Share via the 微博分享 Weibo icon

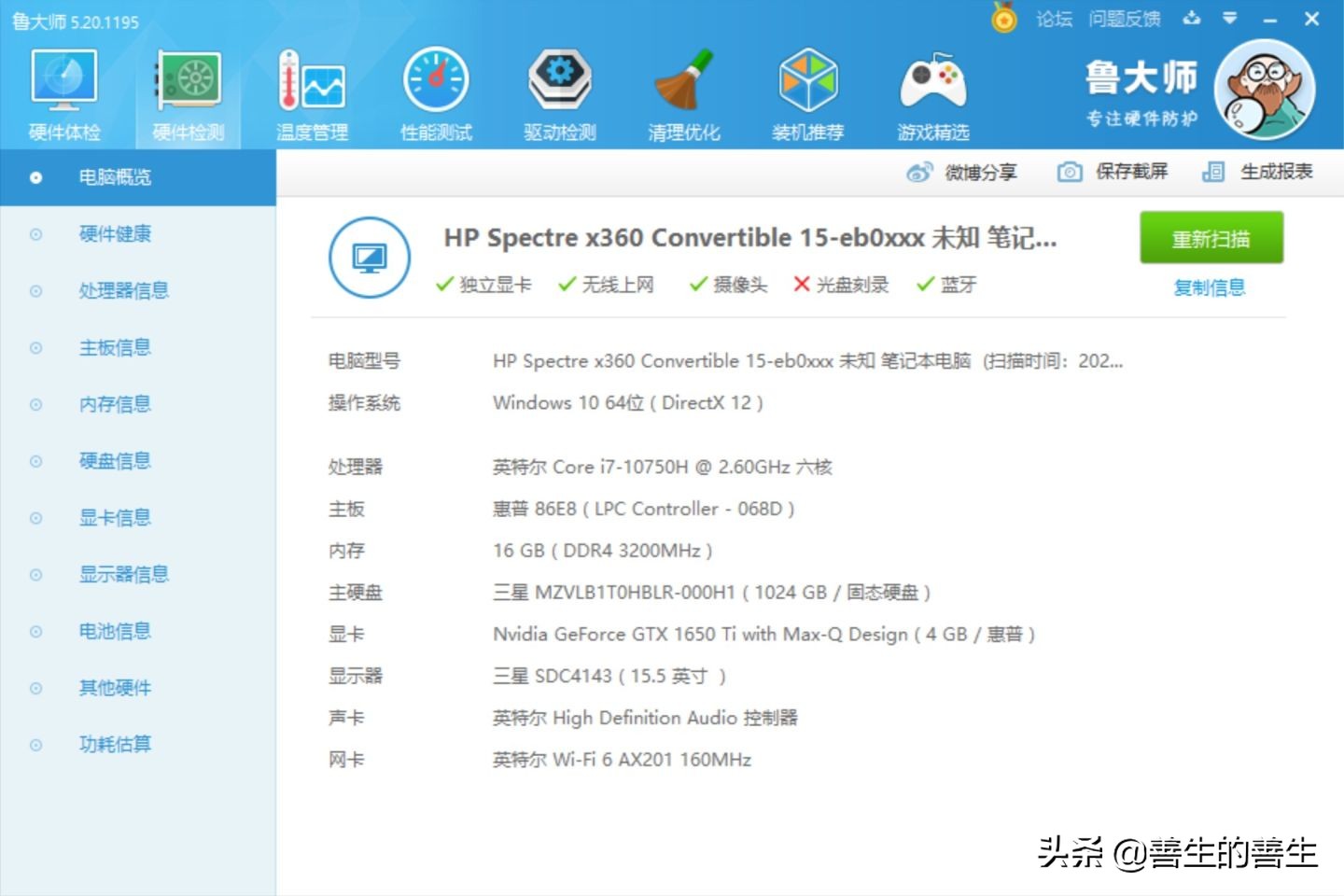pyautogui.click(x=920, y=172)
